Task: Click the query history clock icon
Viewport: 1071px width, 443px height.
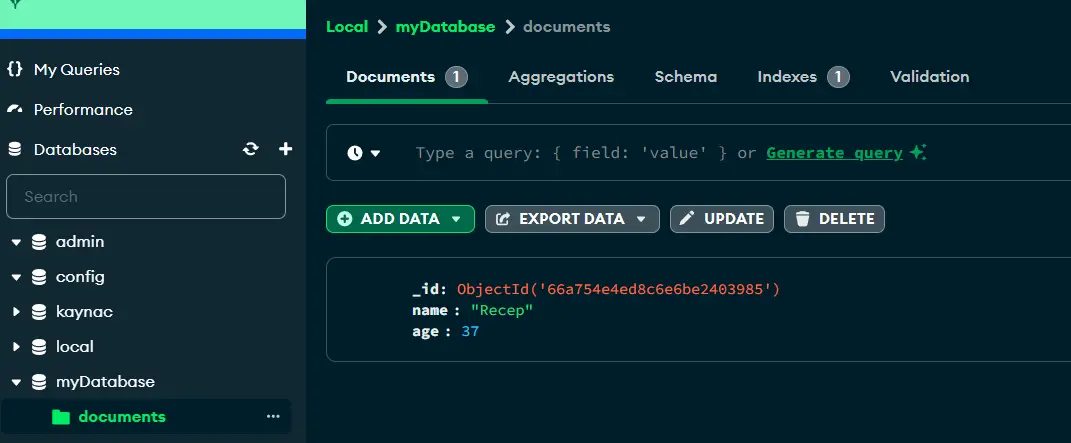Action: click(354, 153)
